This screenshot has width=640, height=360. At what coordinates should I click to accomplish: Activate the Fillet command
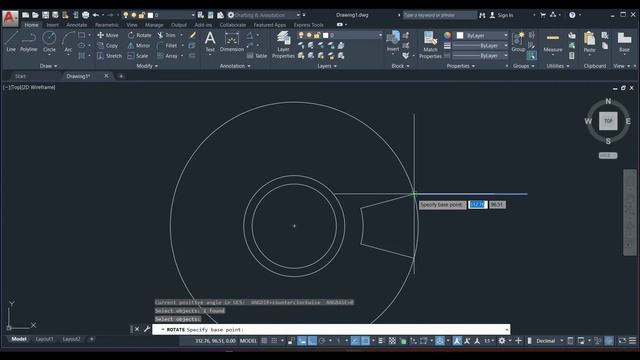167,45
